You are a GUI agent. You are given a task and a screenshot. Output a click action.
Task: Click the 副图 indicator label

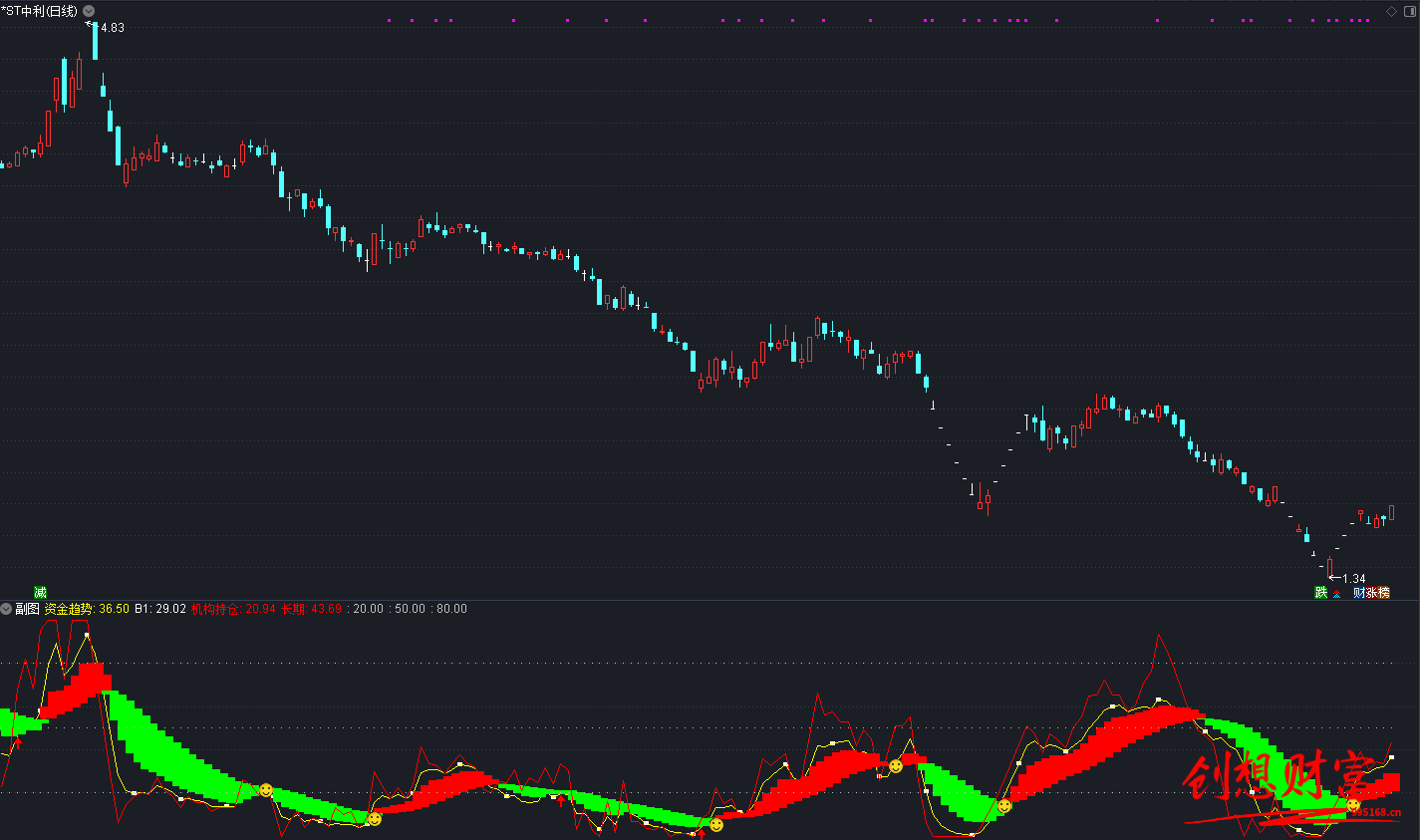(x=27, y=609)
